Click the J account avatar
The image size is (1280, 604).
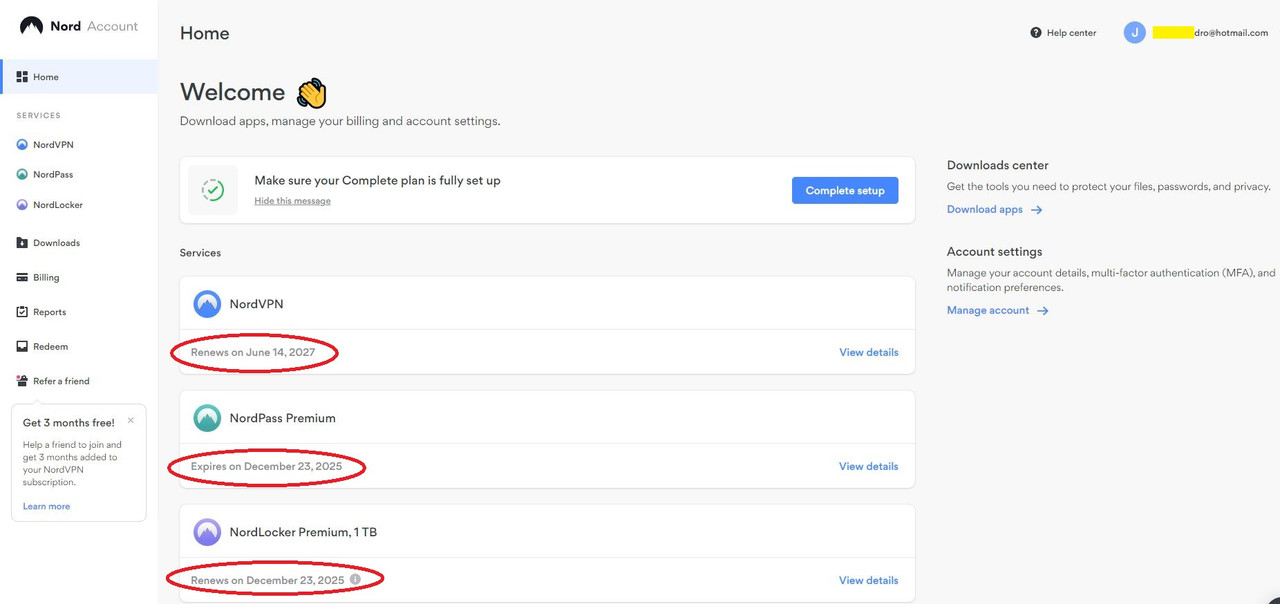pyautogui.click(x=1134, y=33)
